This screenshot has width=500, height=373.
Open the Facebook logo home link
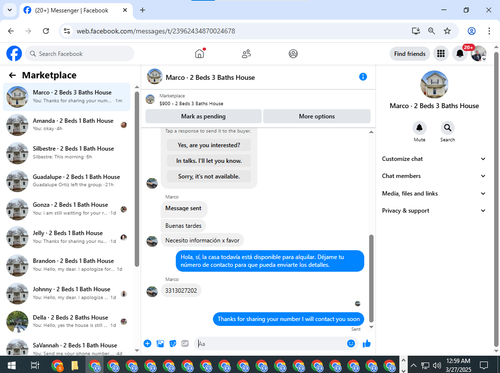pos(14,53)
